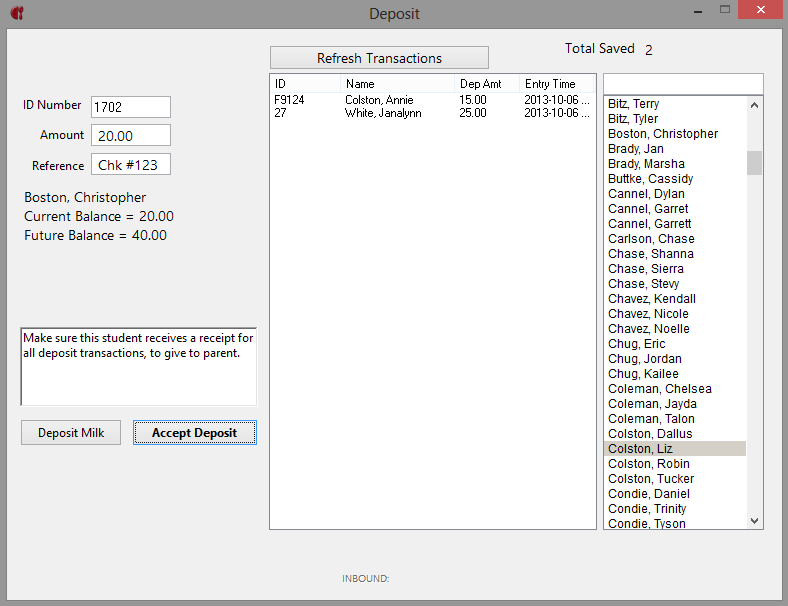Select Chavez, Noelle in student list
Screen dimensions: 788x606
(x=674, y=329)
